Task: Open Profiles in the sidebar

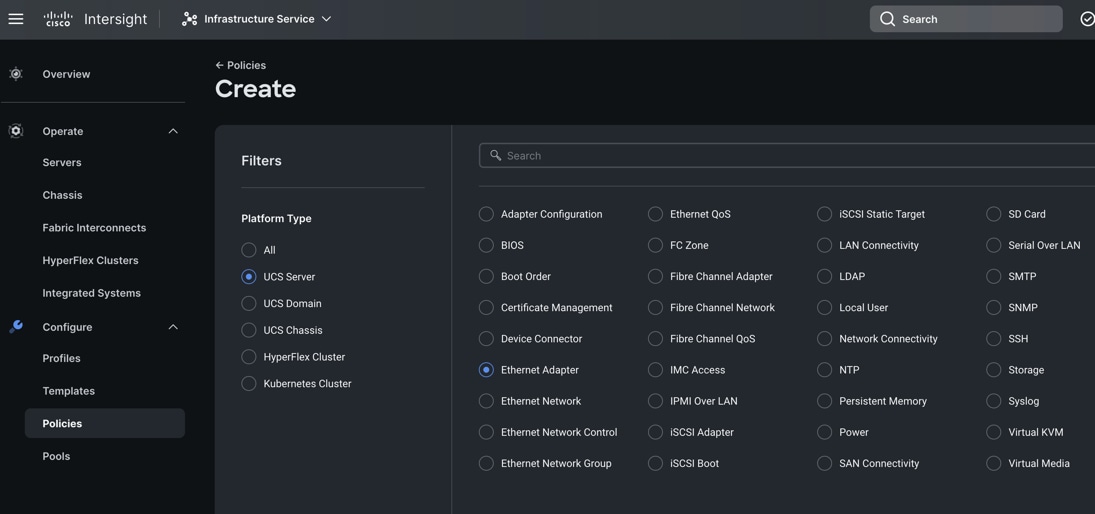Action: 61,358
